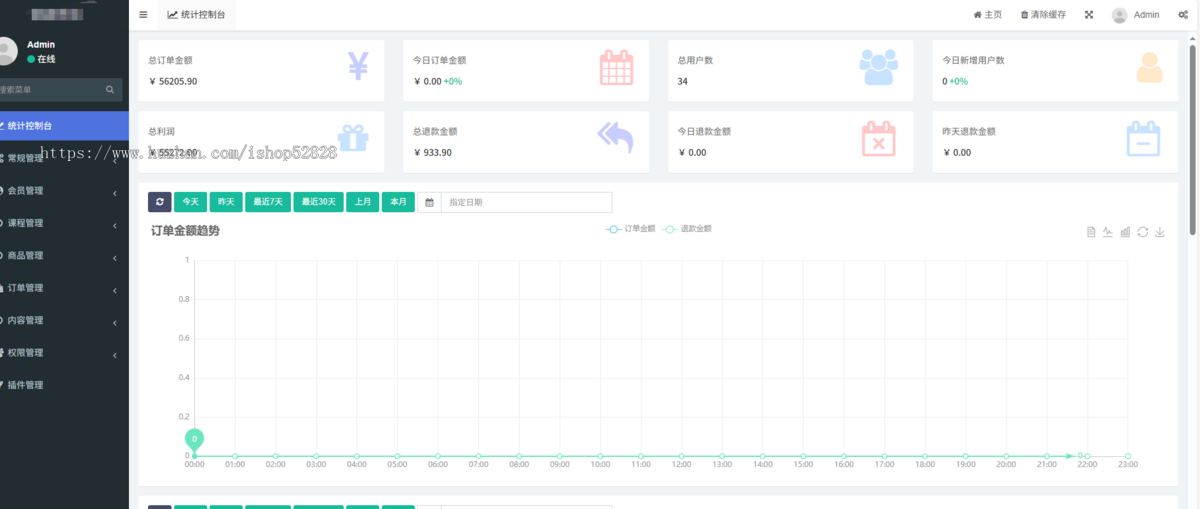Go to 主页 home link
The width and height of the screenshot is (1200, 509).
coord(987,15)
